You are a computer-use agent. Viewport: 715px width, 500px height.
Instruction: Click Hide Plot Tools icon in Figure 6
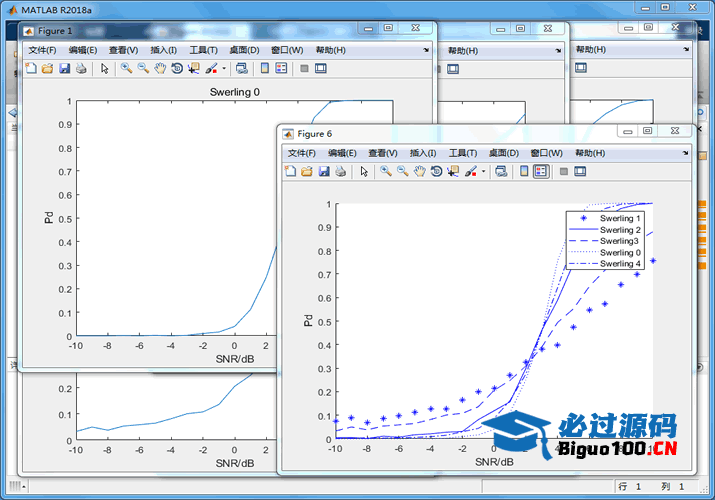[x=564, y=171]
